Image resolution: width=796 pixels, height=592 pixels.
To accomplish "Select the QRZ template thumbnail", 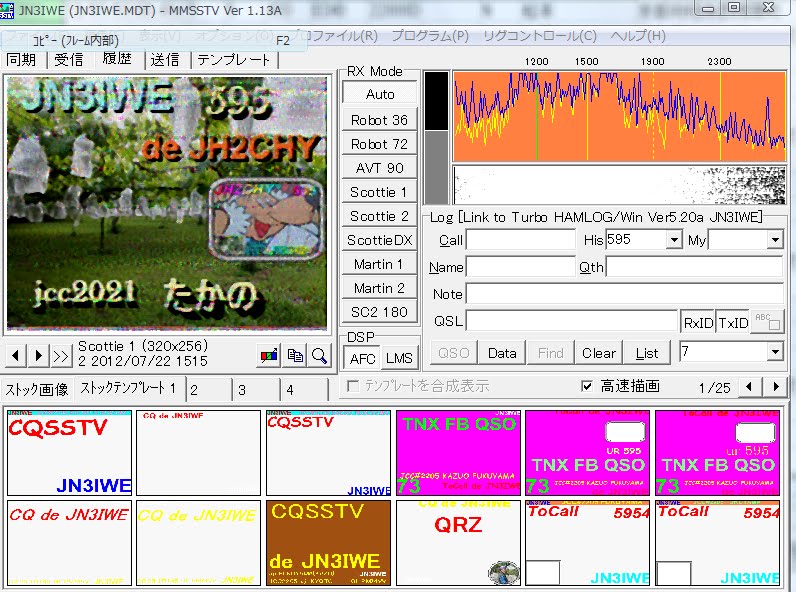I will [x=458, y=543].
